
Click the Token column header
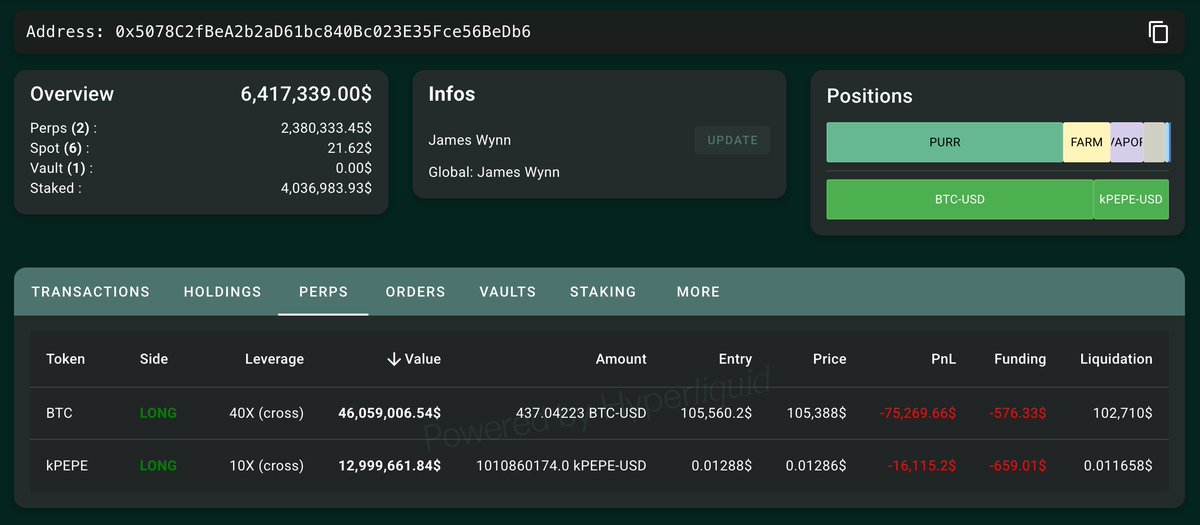click(x=65, y=359)
